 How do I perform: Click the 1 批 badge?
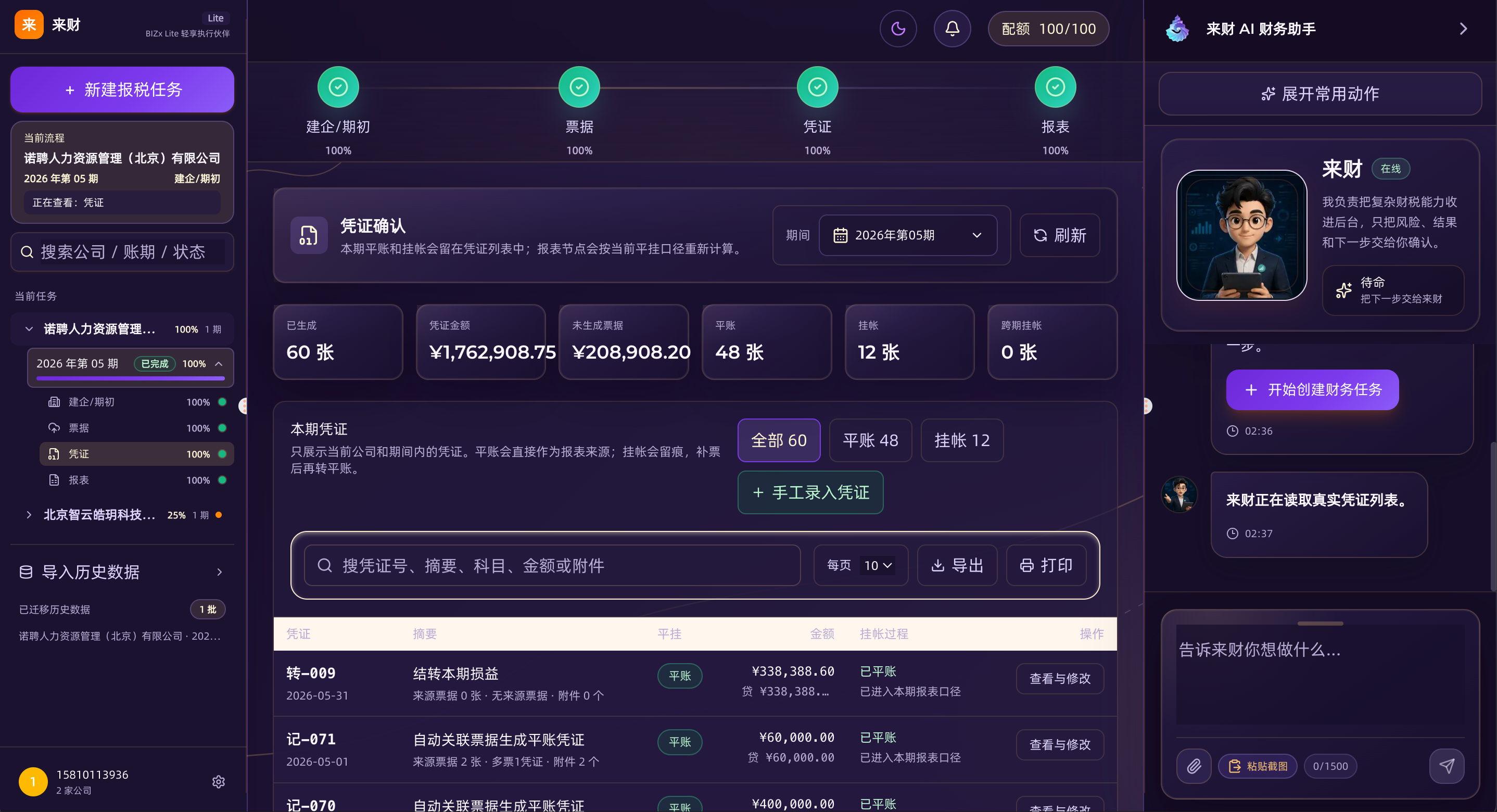click(208, 609)
